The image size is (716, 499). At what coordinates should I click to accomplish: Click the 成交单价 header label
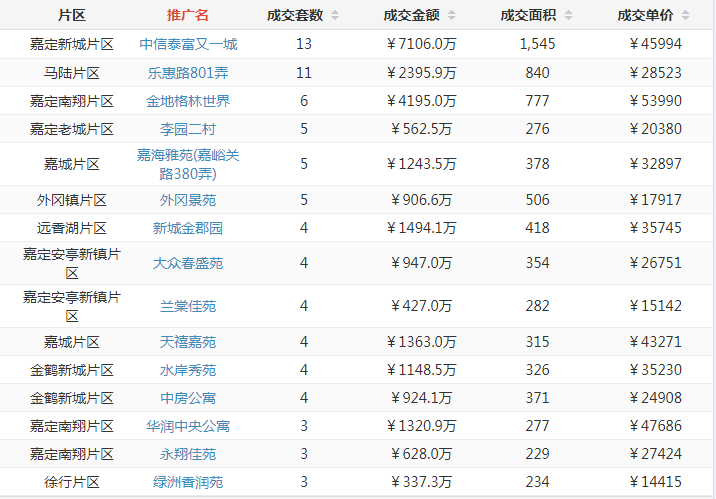(645, 15)
